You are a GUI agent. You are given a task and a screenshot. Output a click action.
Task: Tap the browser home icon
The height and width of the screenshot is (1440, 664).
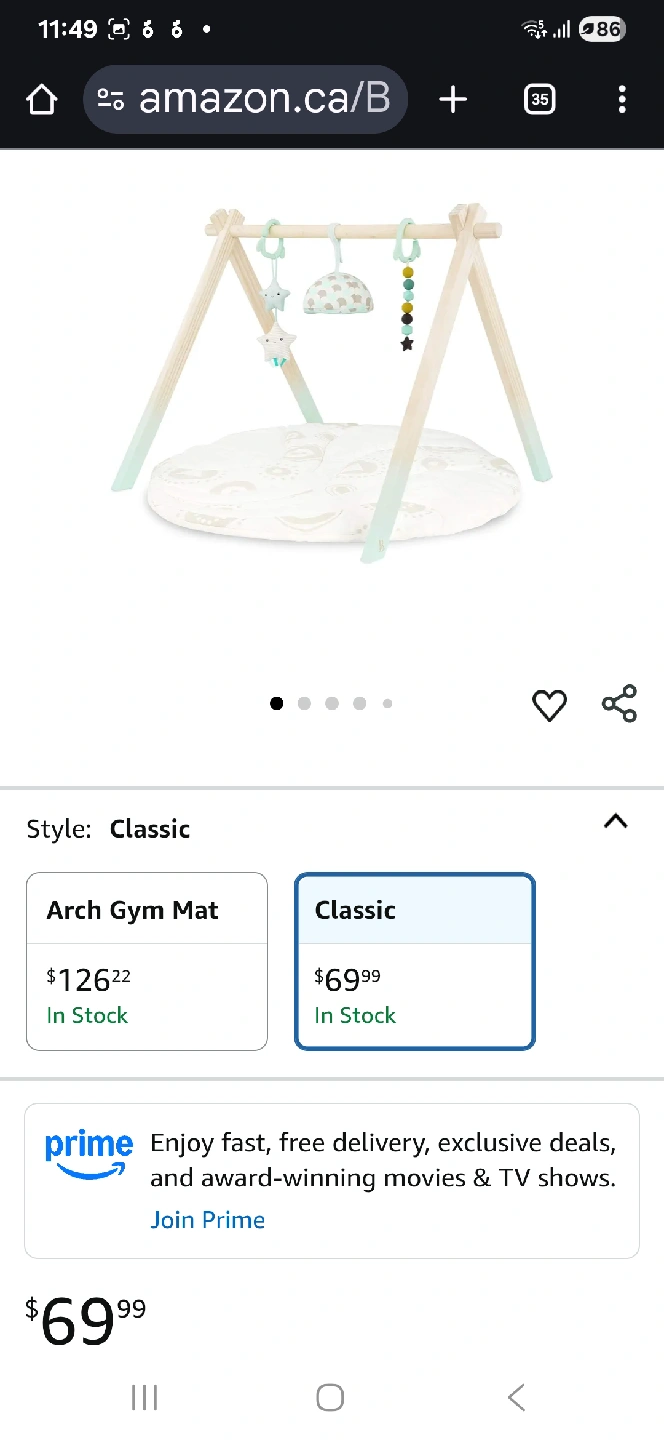pyautogui.click(x=42, y=99)
